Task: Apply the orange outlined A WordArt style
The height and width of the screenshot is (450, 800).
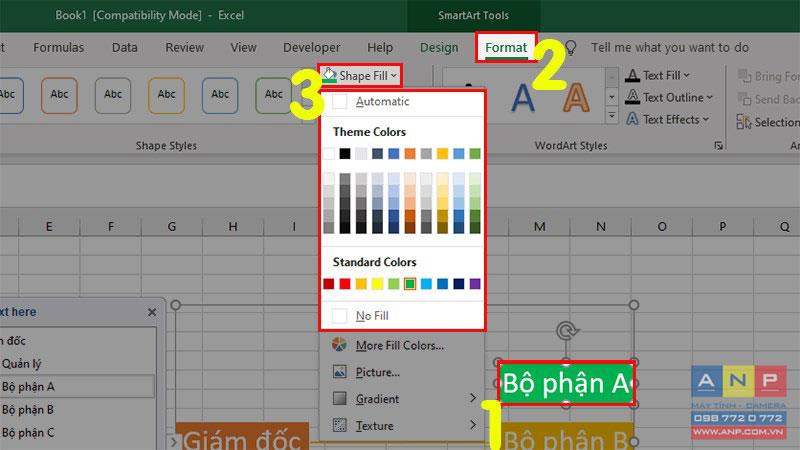Action: click(x=576, y=98)
